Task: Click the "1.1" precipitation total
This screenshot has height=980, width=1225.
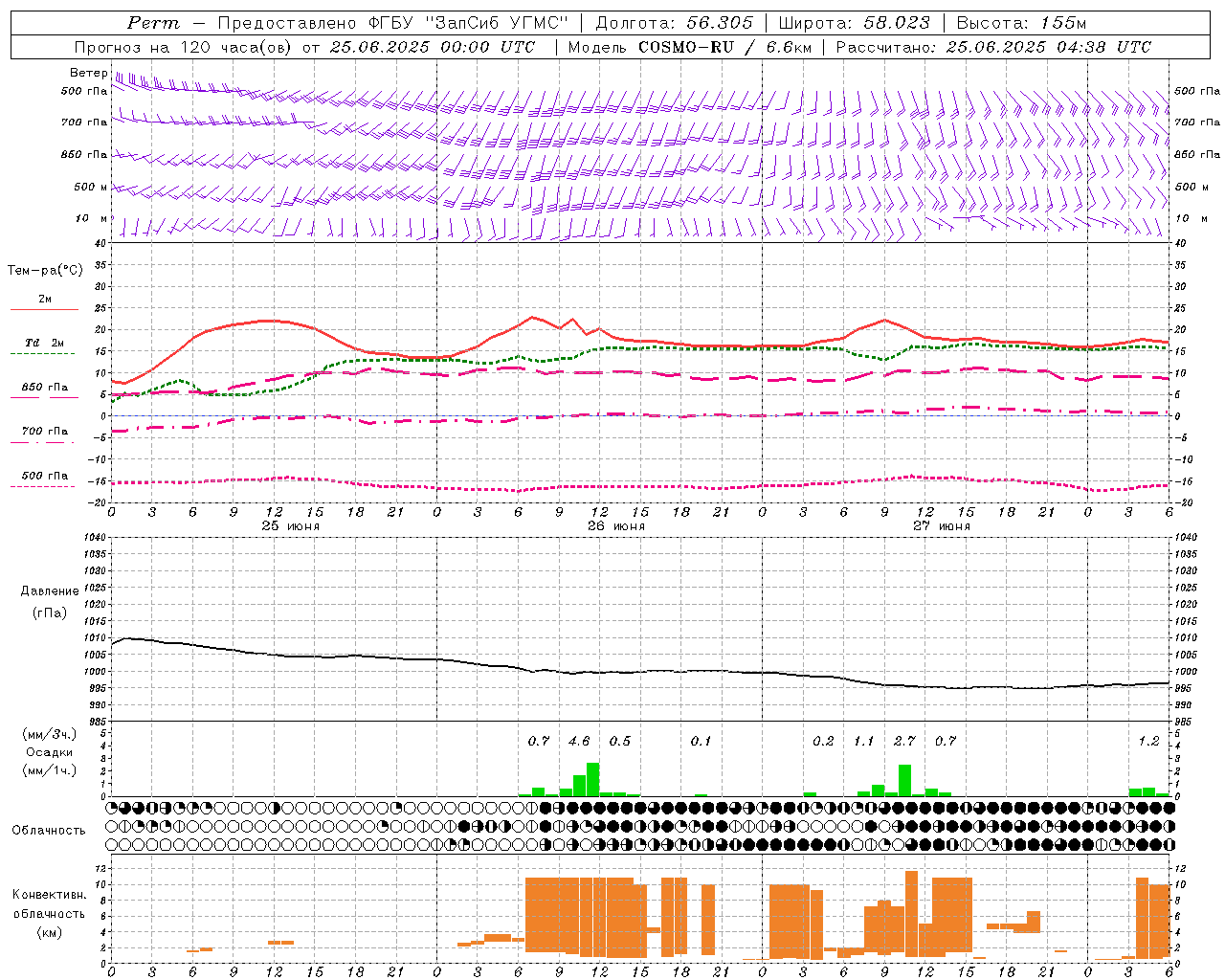Action: pos(864,741)
